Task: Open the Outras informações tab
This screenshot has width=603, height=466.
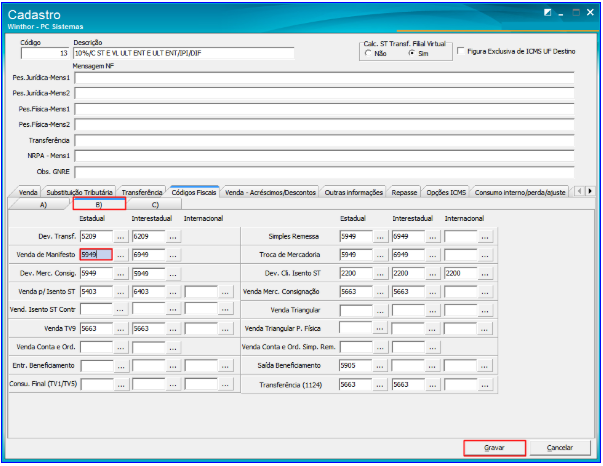Action: click(353, 192)
